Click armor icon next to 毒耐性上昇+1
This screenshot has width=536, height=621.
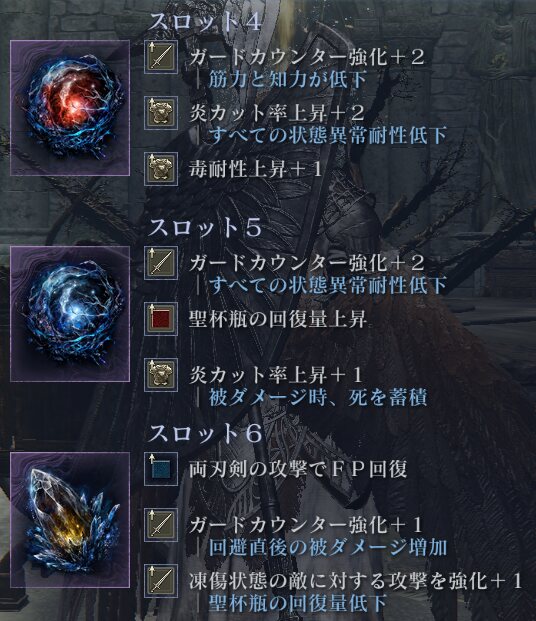click(x=161, y=169)
